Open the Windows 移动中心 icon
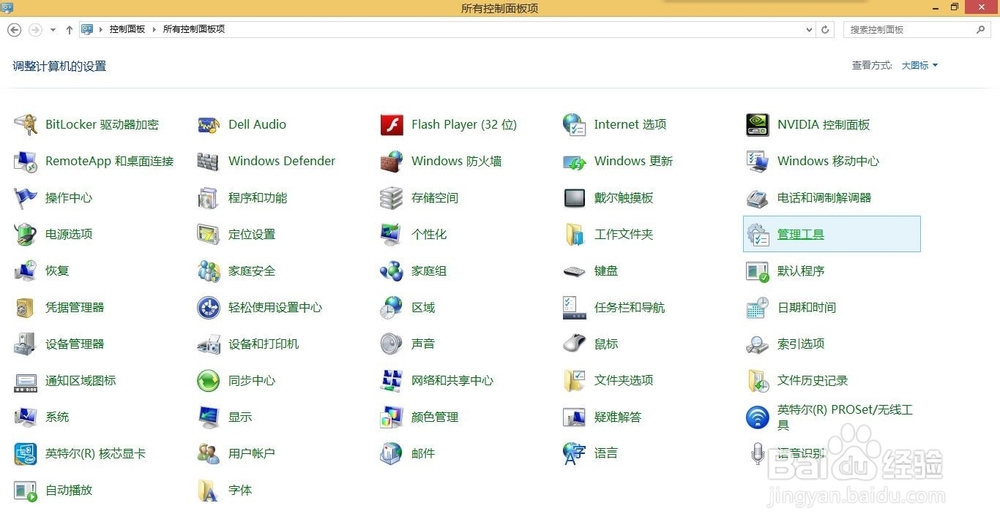Screen dimensions: 1000x530 [758, 161]
